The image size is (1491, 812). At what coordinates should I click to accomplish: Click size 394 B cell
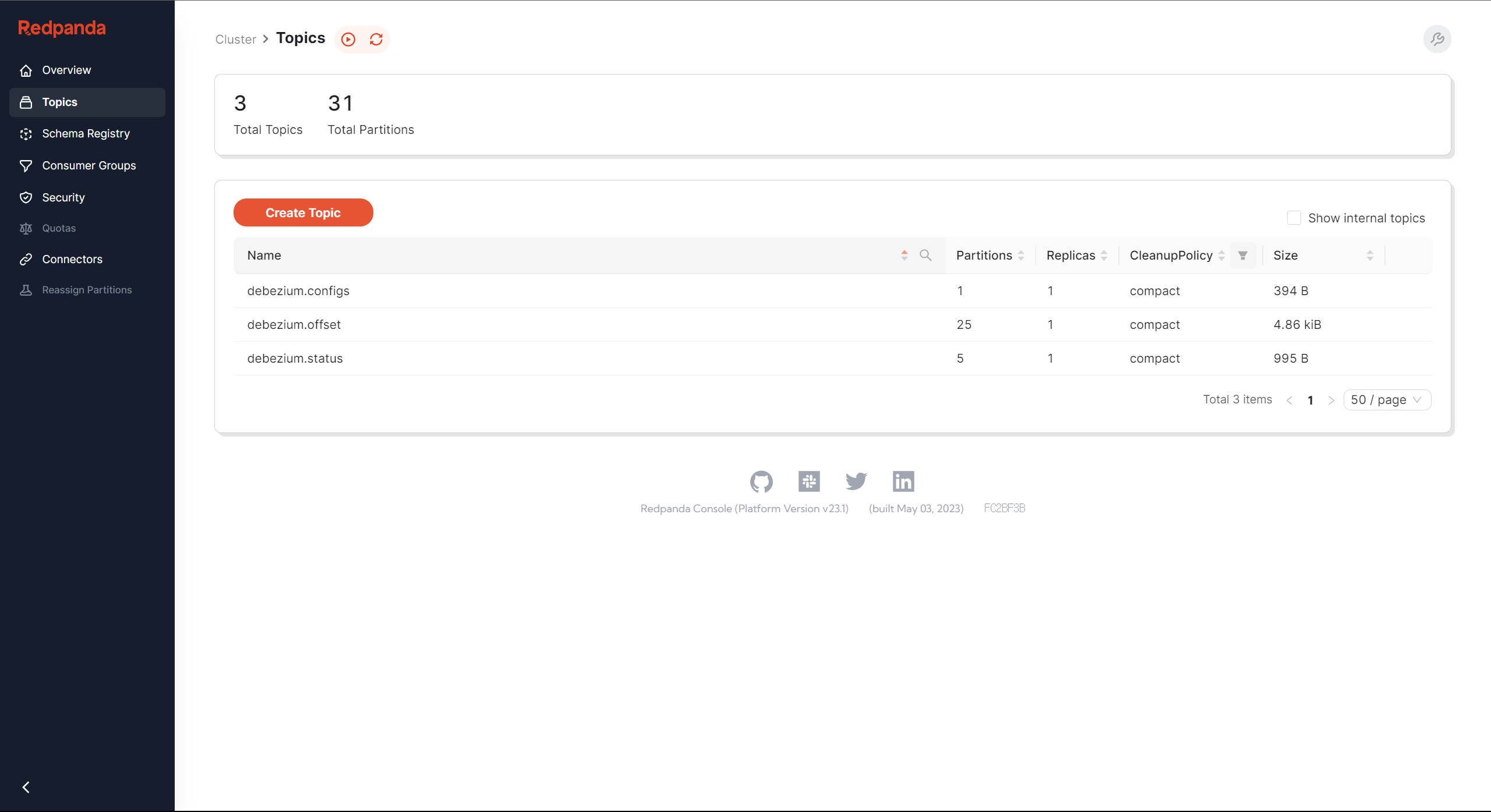[1291, 291]
